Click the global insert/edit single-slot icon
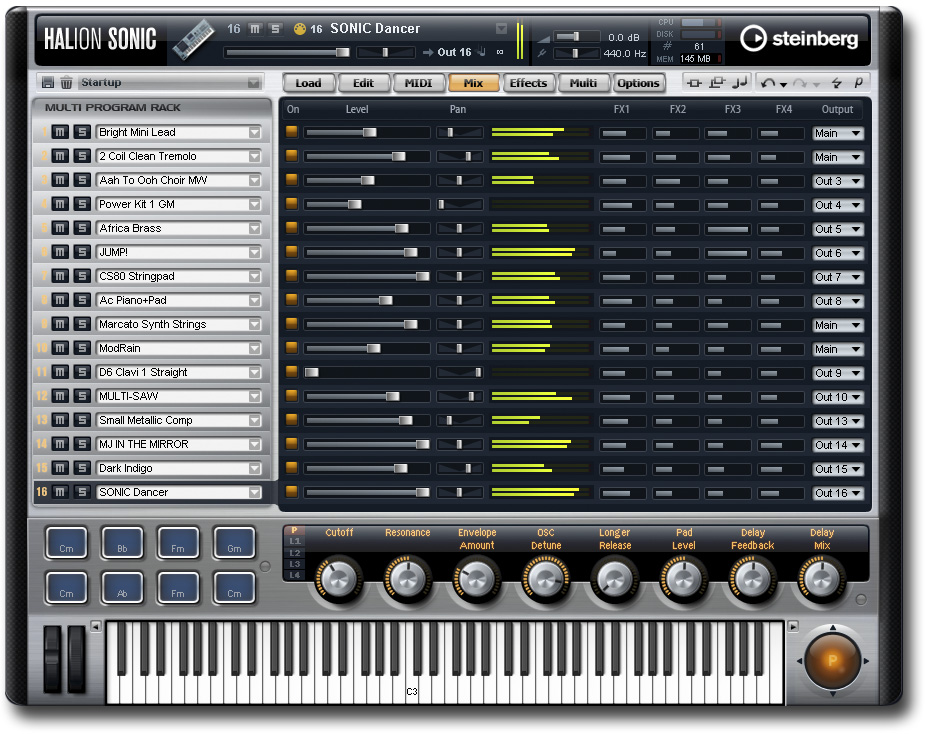The height and width of the screenshot is (734, 928). (x=694, y=83)
